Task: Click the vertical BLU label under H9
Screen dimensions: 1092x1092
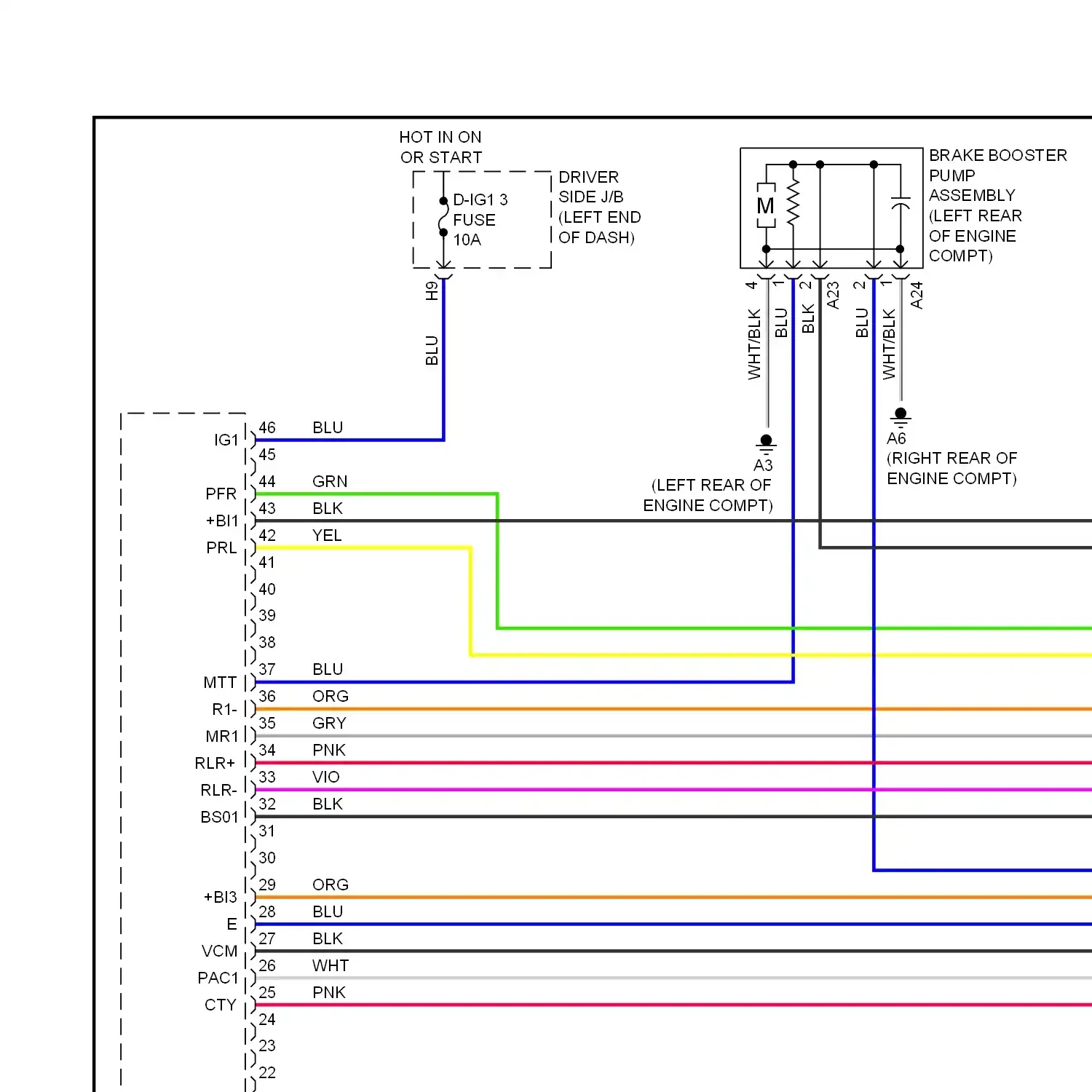Action: coord(432,350)
